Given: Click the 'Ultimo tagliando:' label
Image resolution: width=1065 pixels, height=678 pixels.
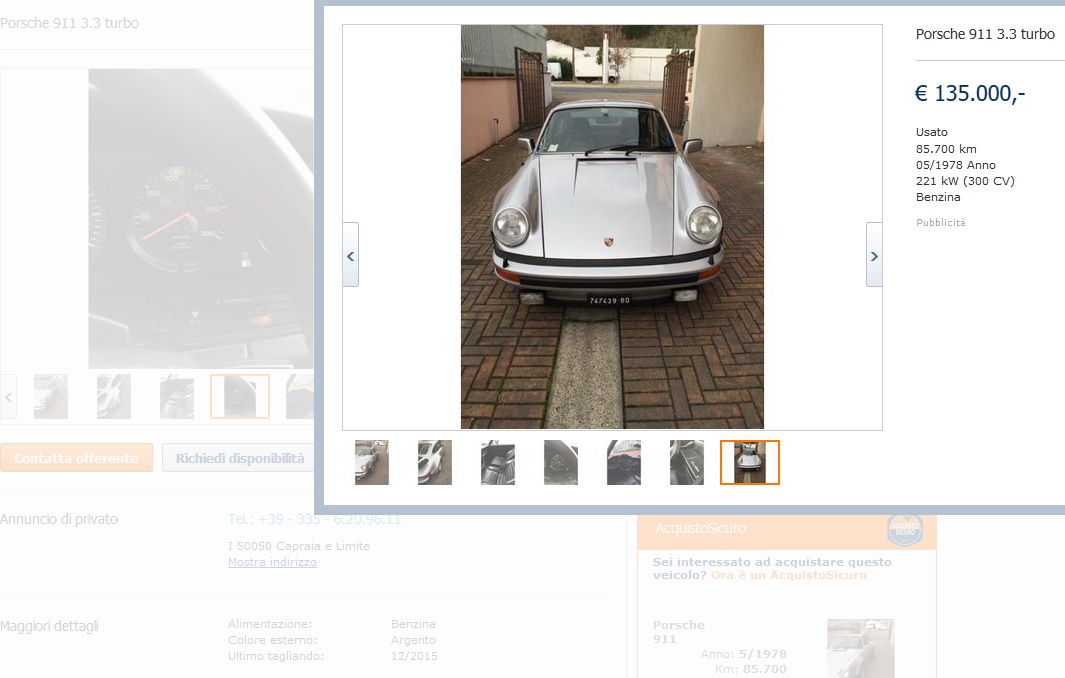Looking at the screenshot, I should (276, 656).
